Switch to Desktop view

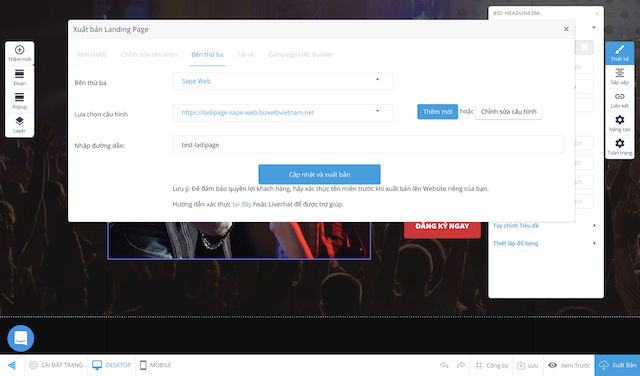[x=111, y=365]
